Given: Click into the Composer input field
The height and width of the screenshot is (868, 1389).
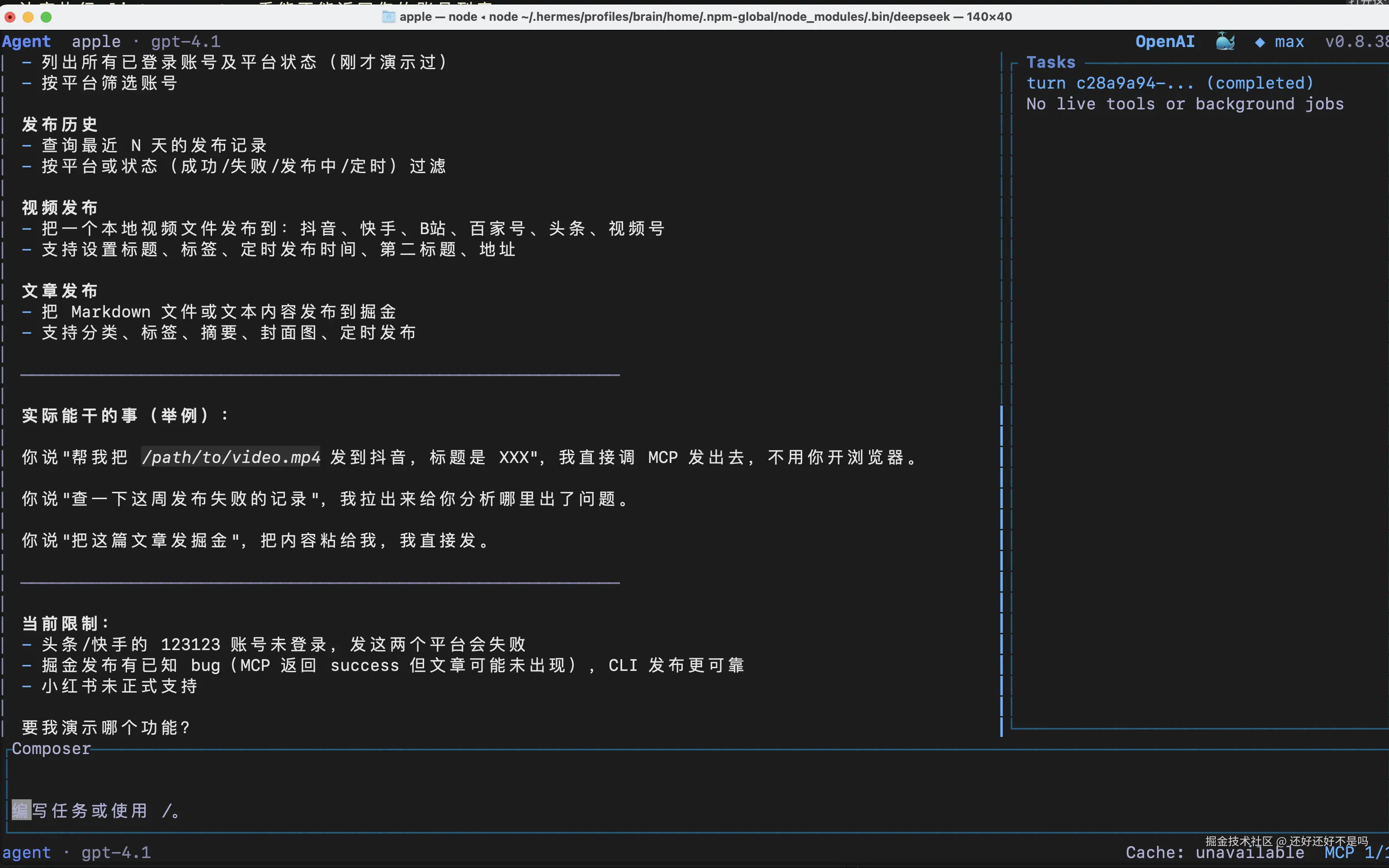Looking at the screenshot, I should pyautogui.click(x=697, y=791).
